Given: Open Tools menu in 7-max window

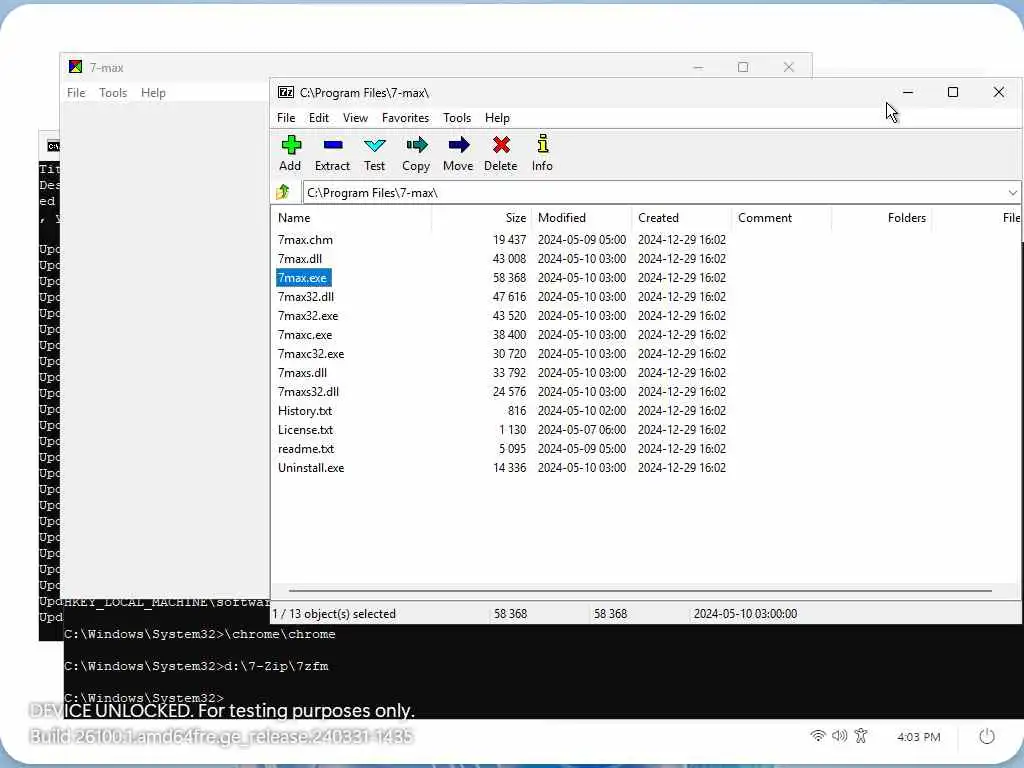Looking at the screenshot, I should click(x=113, y=93).
